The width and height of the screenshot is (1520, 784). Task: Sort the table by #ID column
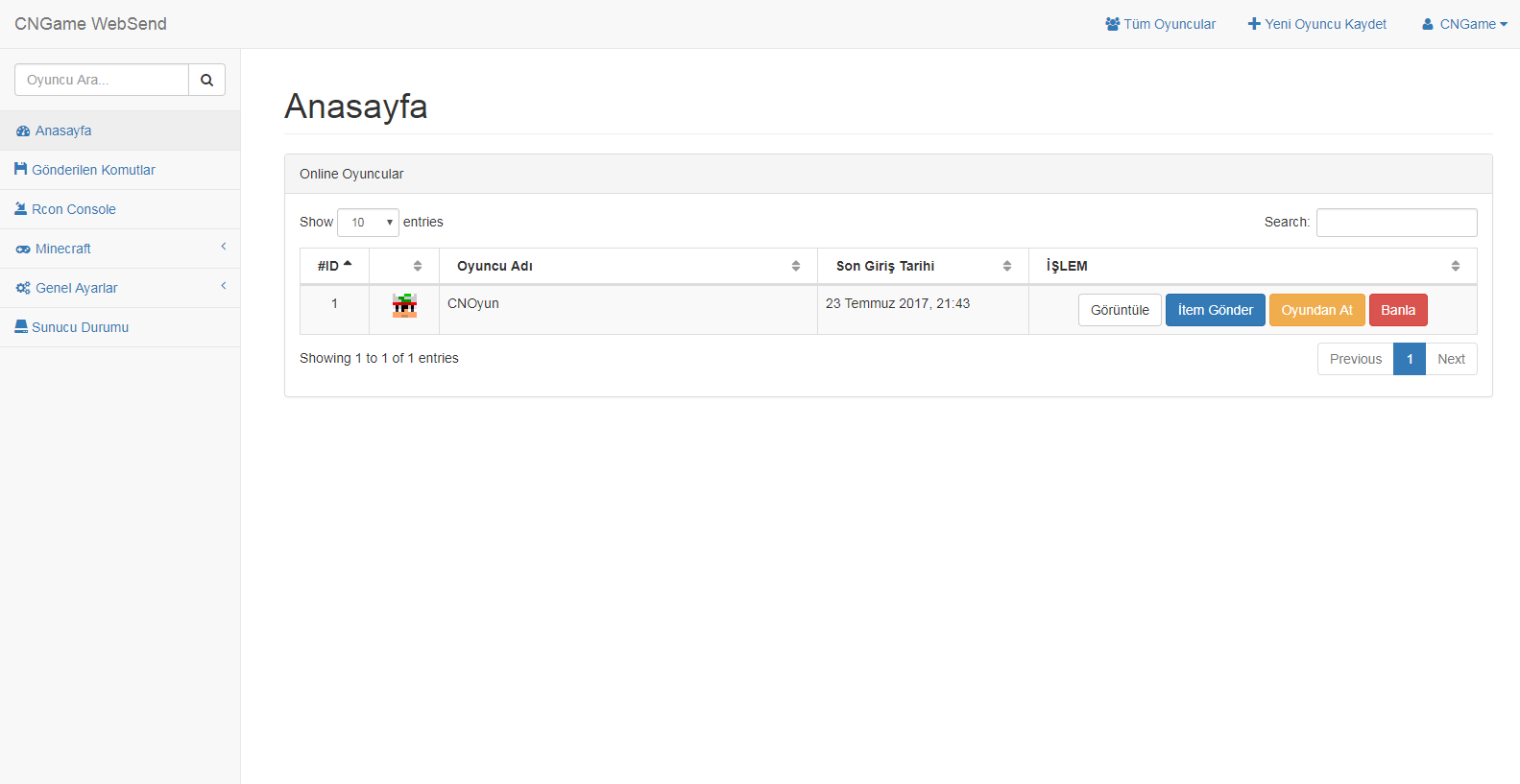tap(334, 266)
